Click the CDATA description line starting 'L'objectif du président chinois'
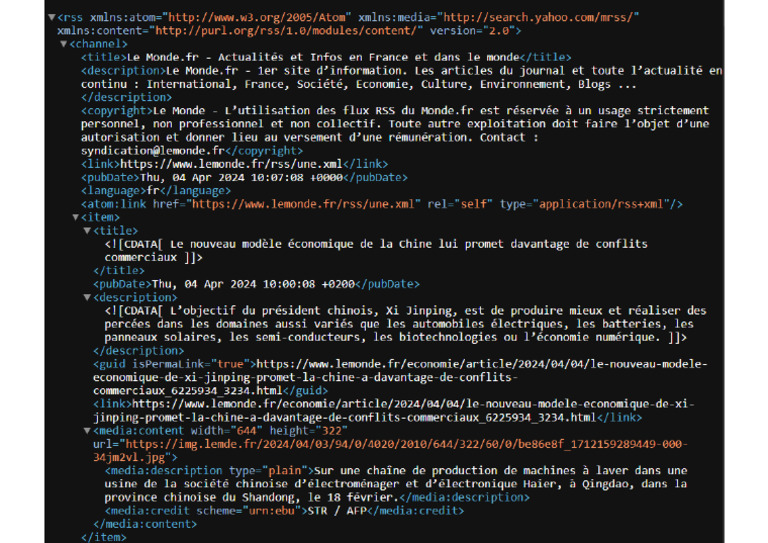The height and width of the screenshot is (543, 768). [x=406, y=310]
